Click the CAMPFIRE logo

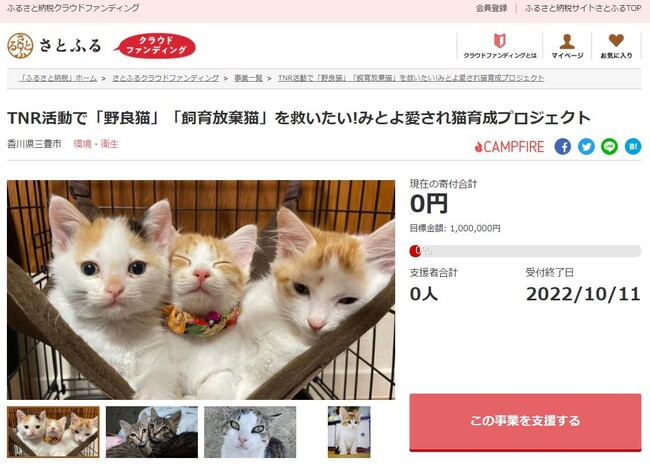(x=509, y=147)
